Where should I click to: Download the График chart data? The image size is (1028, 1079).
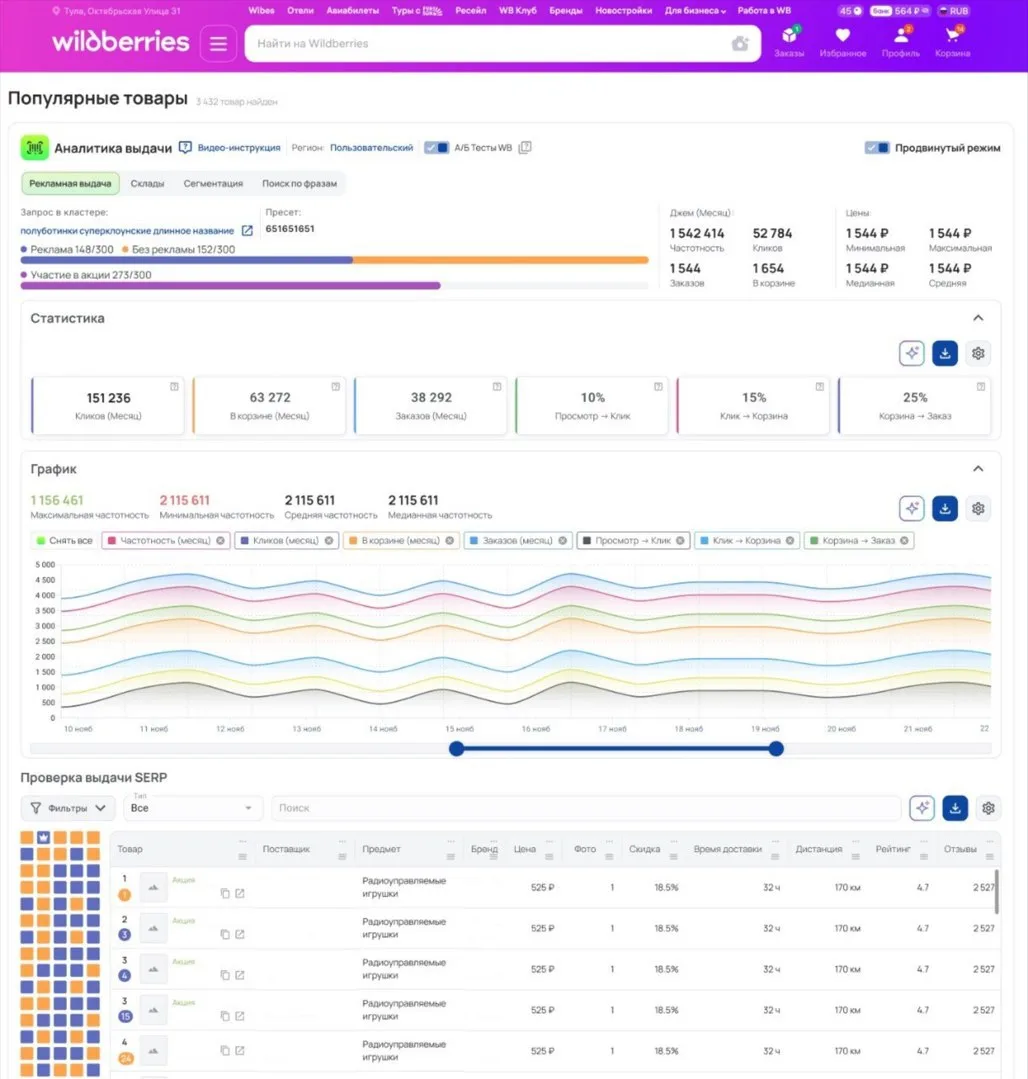pyautogui.click(x=945, y=509)
